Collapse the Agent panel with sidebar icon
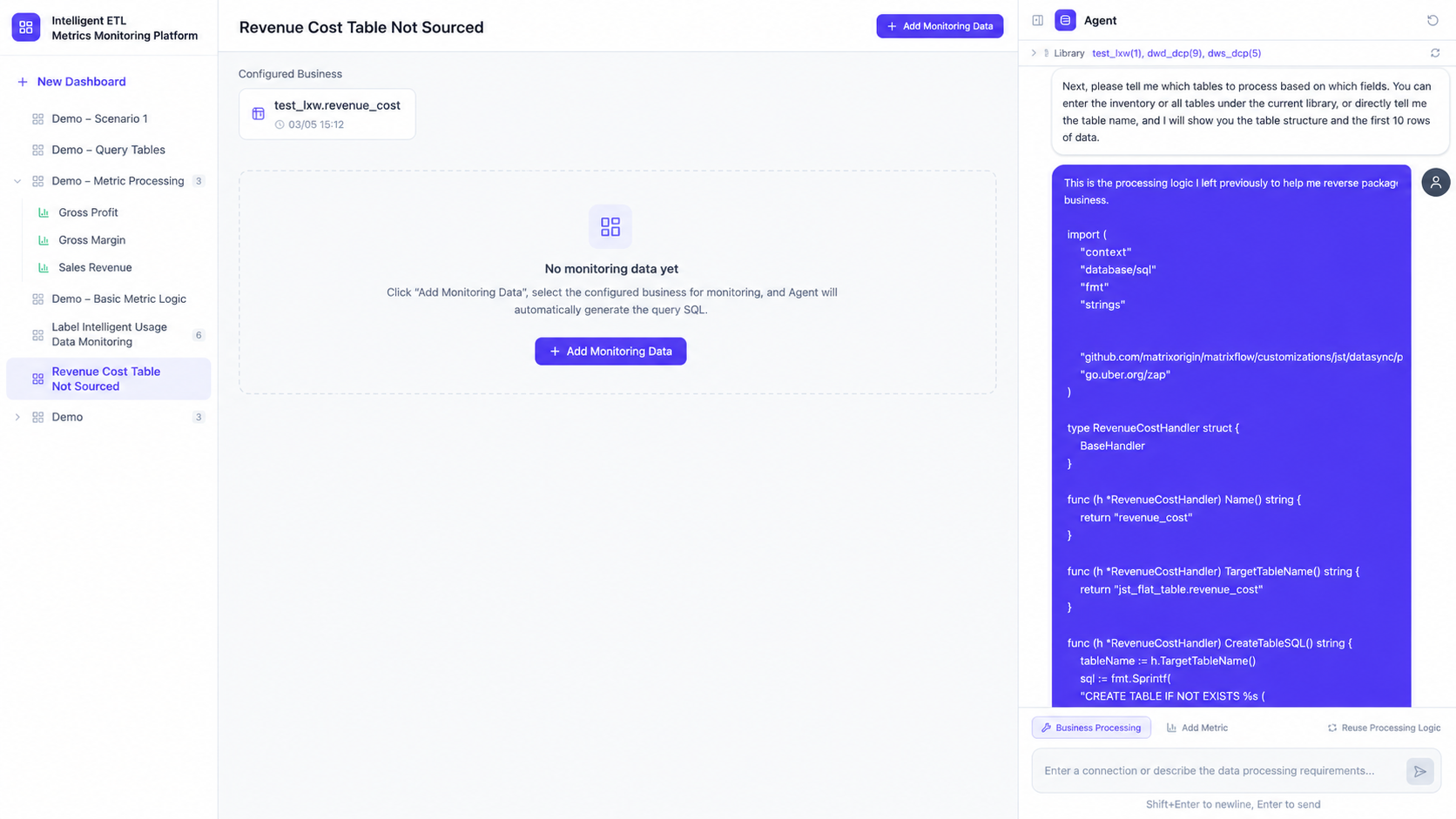This screenshot has width=1456, height=819. click(1037, 20)
